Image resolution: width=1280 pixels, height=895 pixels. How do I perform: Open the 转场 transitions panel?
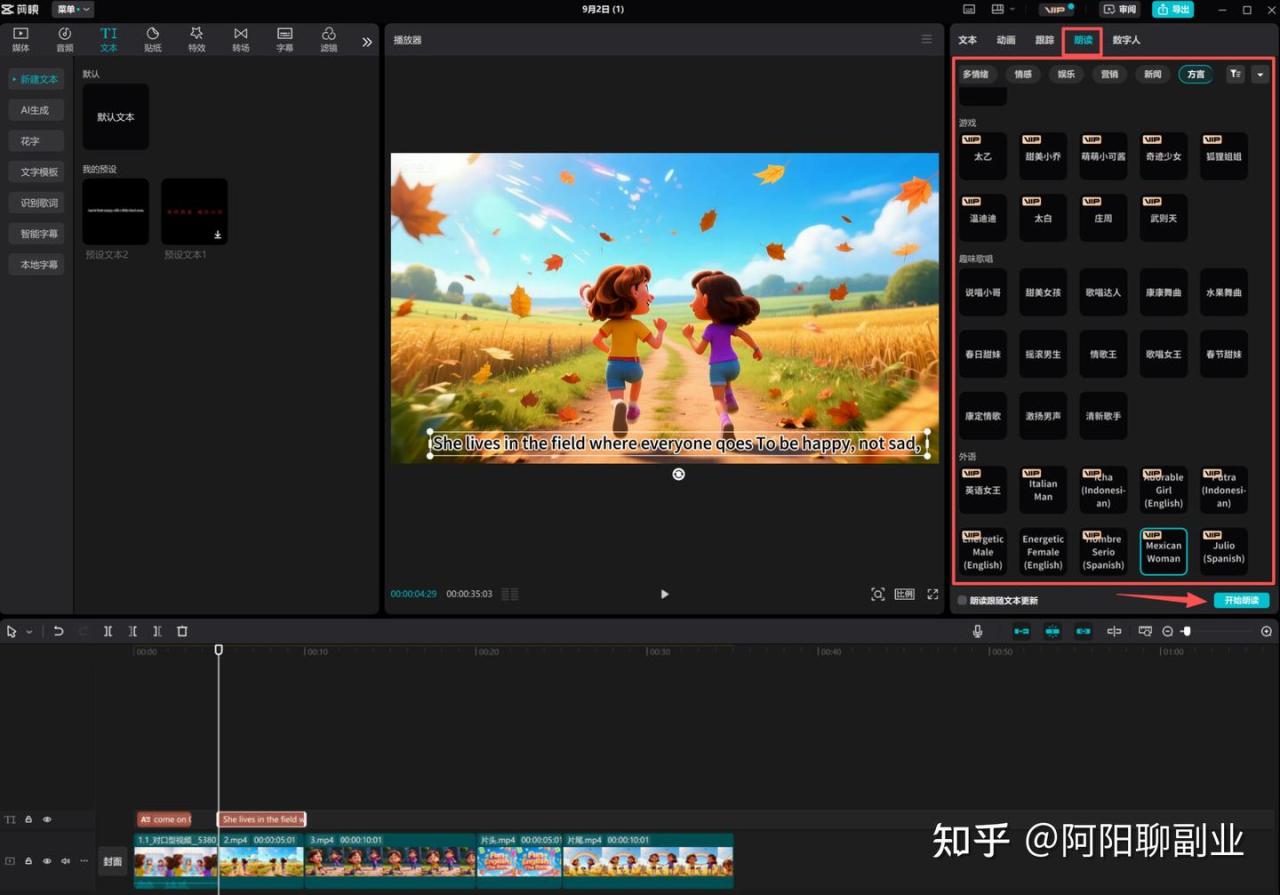pyautogui.click(x=241, y=39)
